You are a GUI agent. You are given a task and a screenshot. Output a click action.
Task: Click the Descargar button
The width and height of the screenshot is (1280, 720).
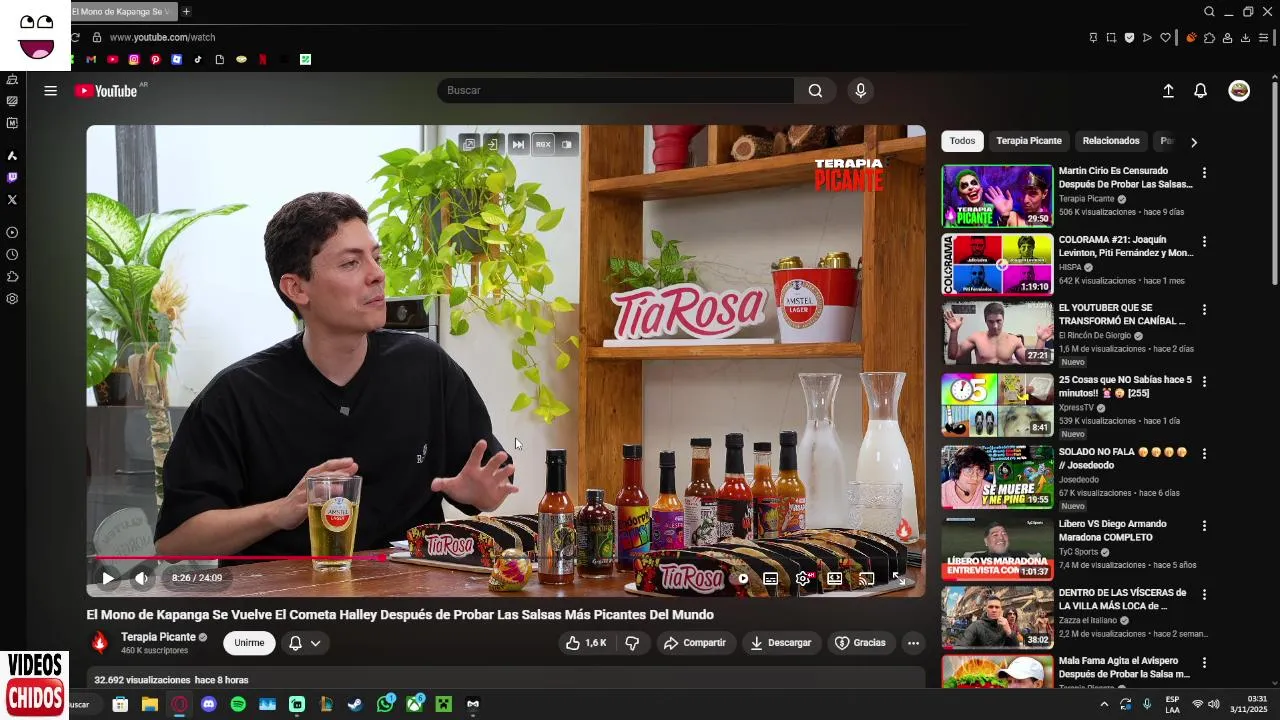[781, 643]
